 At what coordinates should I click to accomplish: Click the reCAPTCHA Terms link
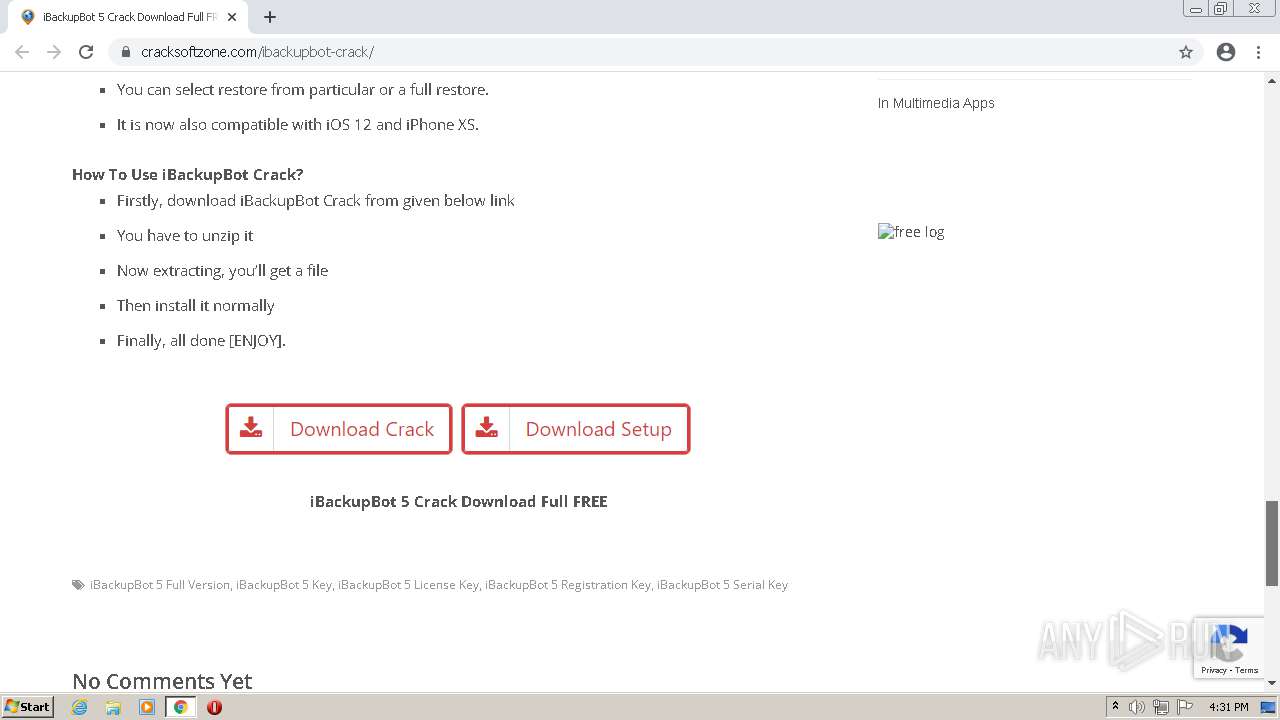[1247, 670]
